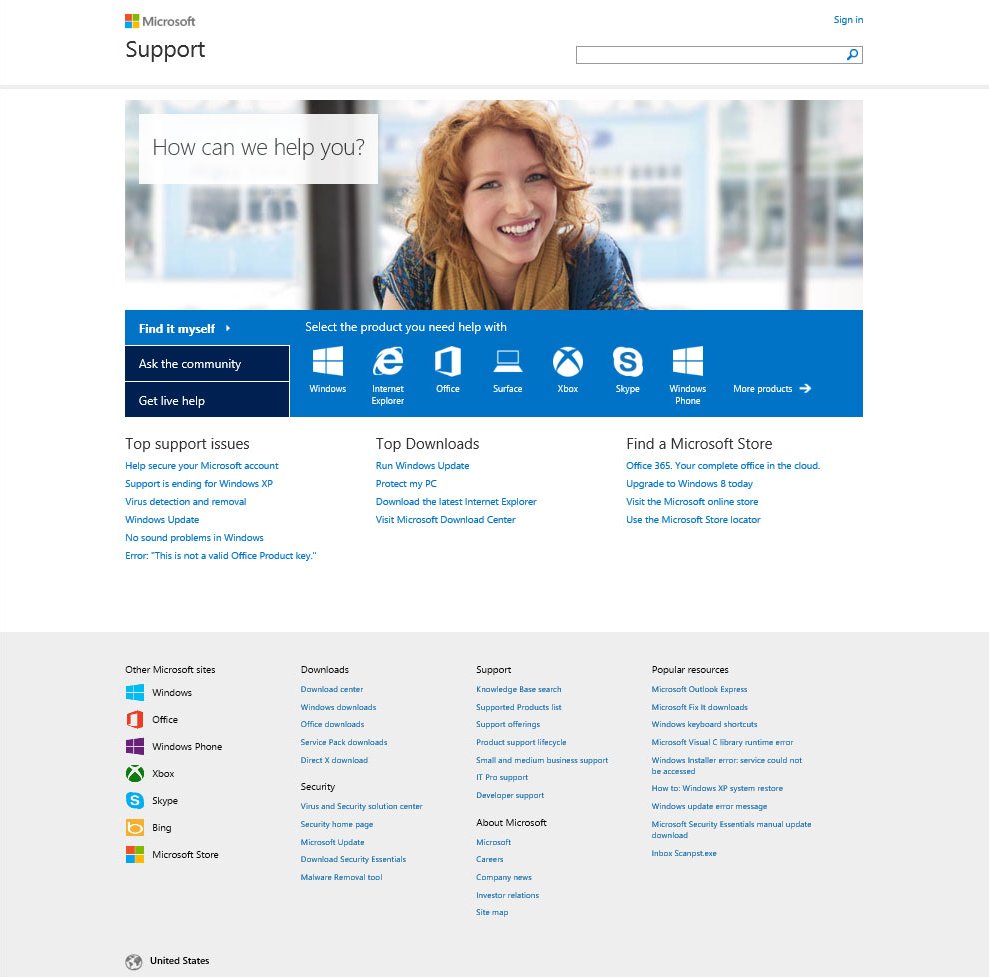
Task: Click Office downloads footer link
Action: pyautogui.click(x=332, y=724)
